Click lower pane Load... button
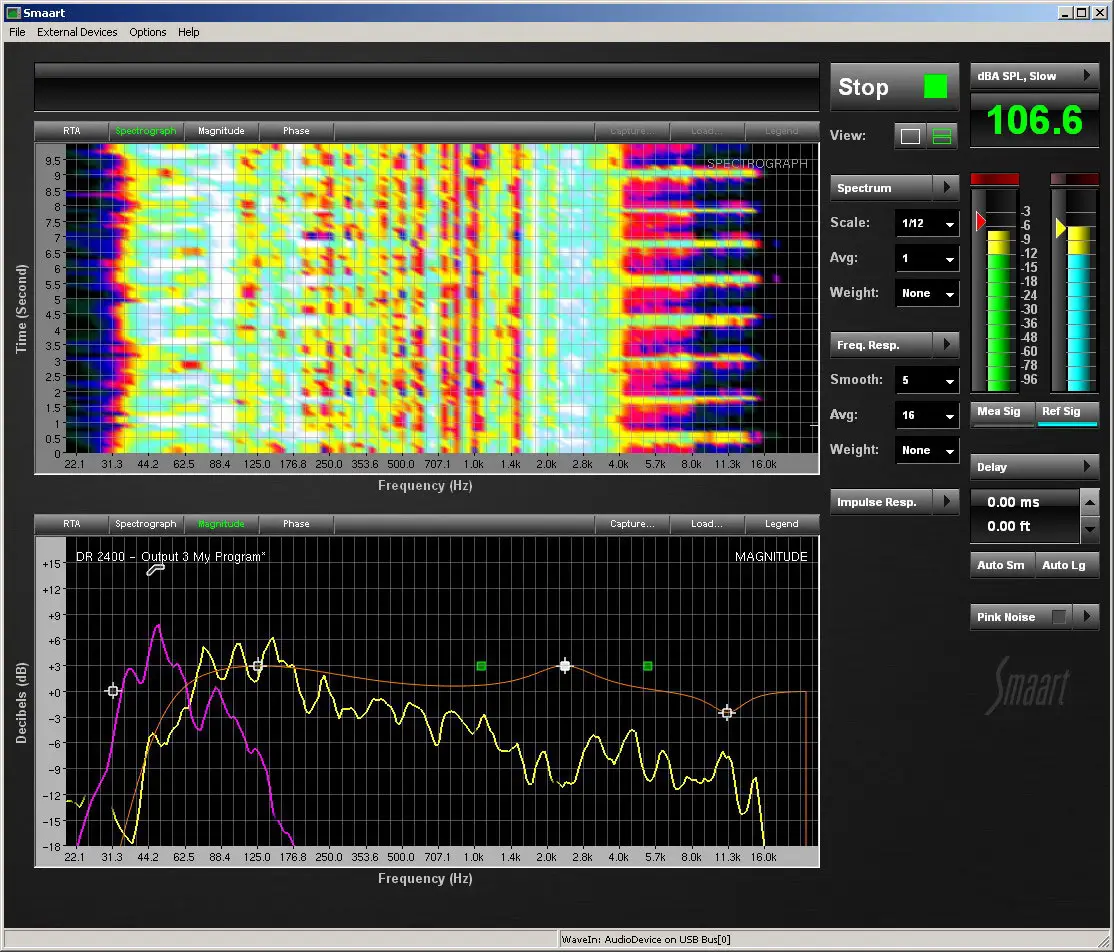Viewport: 1114px width, 952px height. [707, 524]
